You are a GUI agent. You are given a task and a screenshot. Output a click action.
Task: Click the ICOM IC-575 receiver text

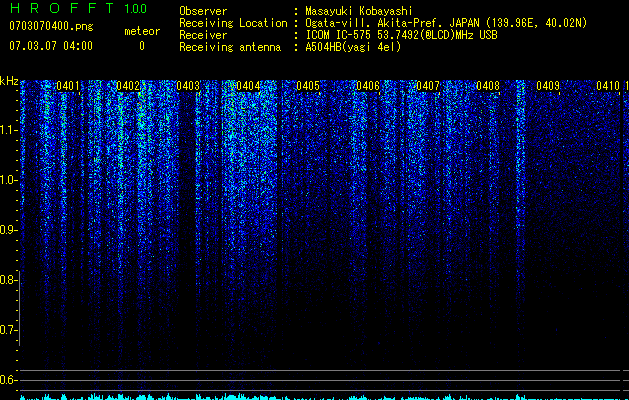(x=401, y=35)
